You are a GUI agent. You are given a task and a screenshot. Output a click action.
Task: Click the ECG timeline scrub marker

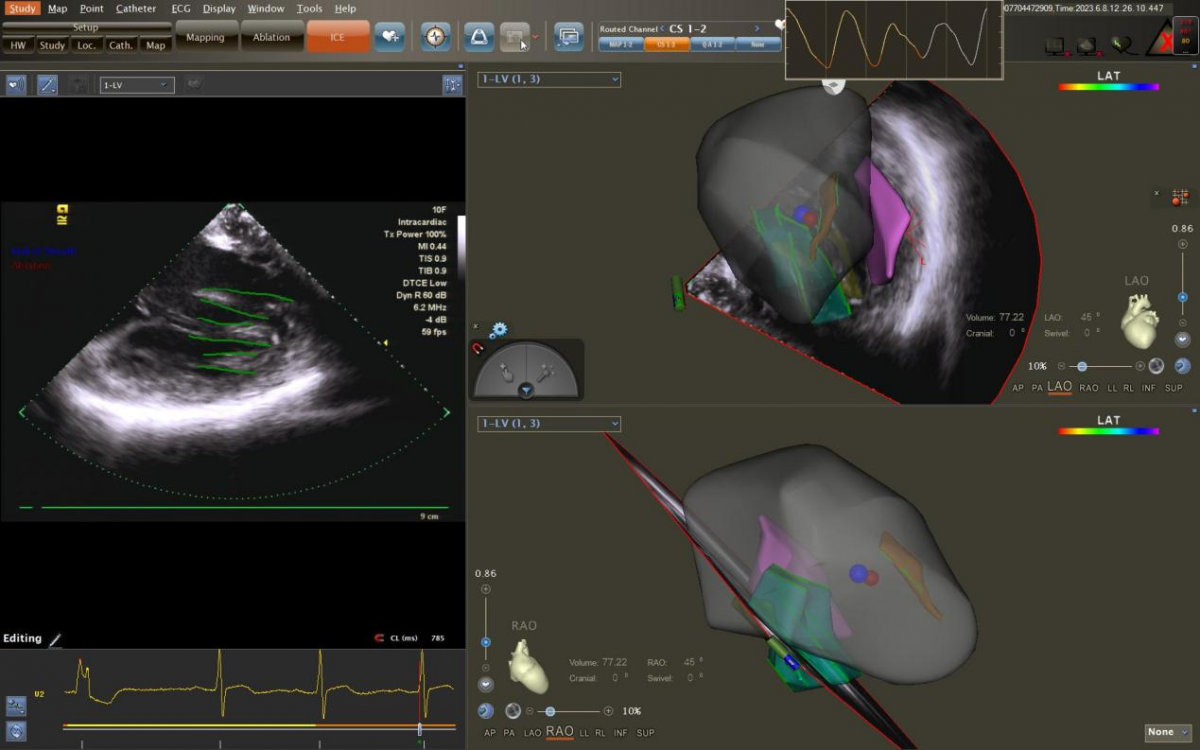click(420, 729)
